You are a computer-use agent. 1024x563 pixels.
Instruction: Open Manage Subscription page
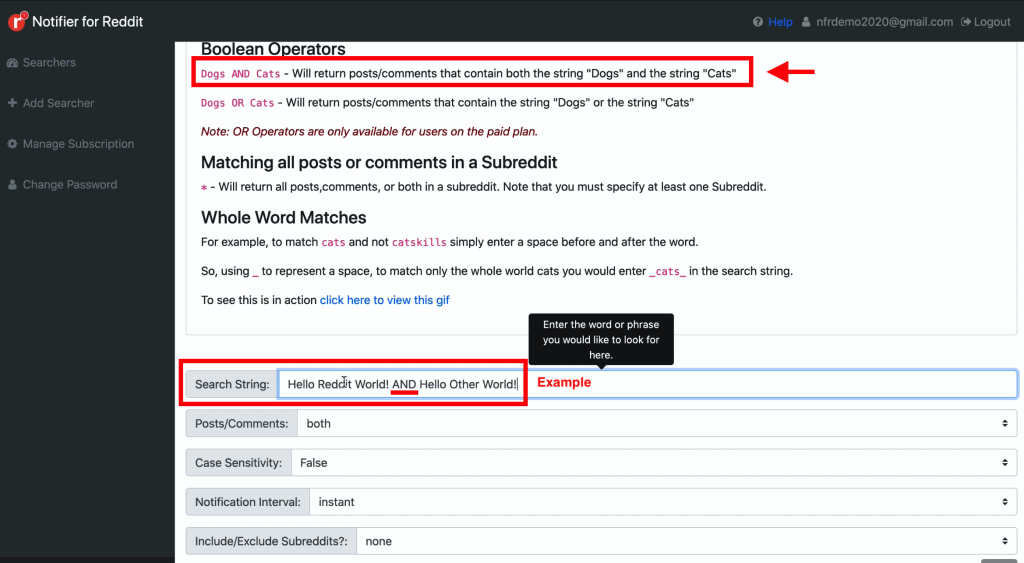(x=78, y=144)
